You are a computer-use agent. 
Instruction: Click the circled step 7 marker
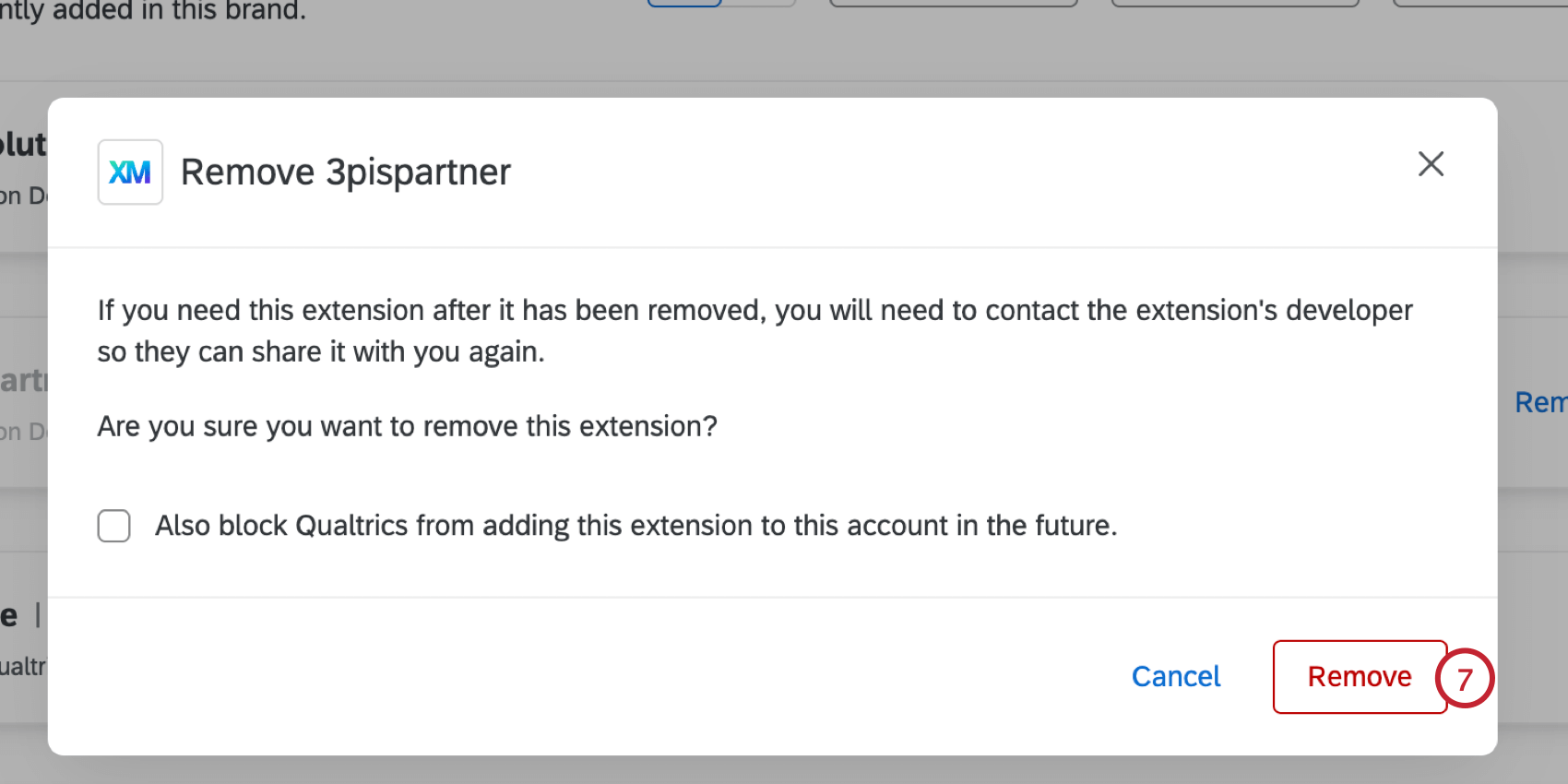click(1465, 679)
